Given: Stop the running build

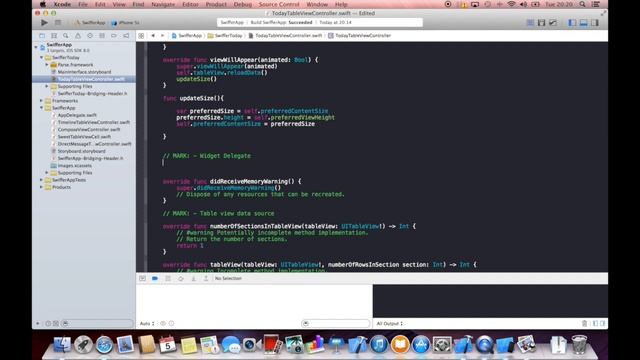Looking at the screenshot, I should [58, 23].
